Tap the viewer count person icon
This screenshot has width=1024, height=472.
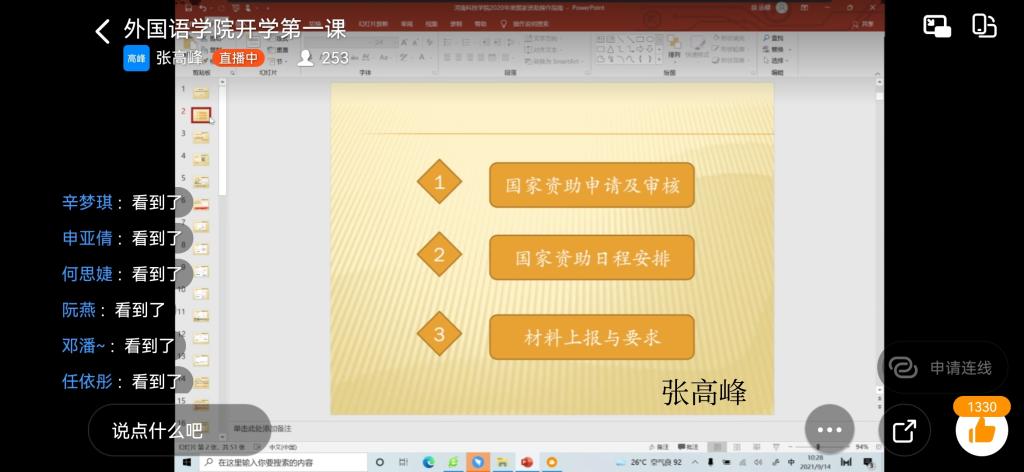point(306,58)
